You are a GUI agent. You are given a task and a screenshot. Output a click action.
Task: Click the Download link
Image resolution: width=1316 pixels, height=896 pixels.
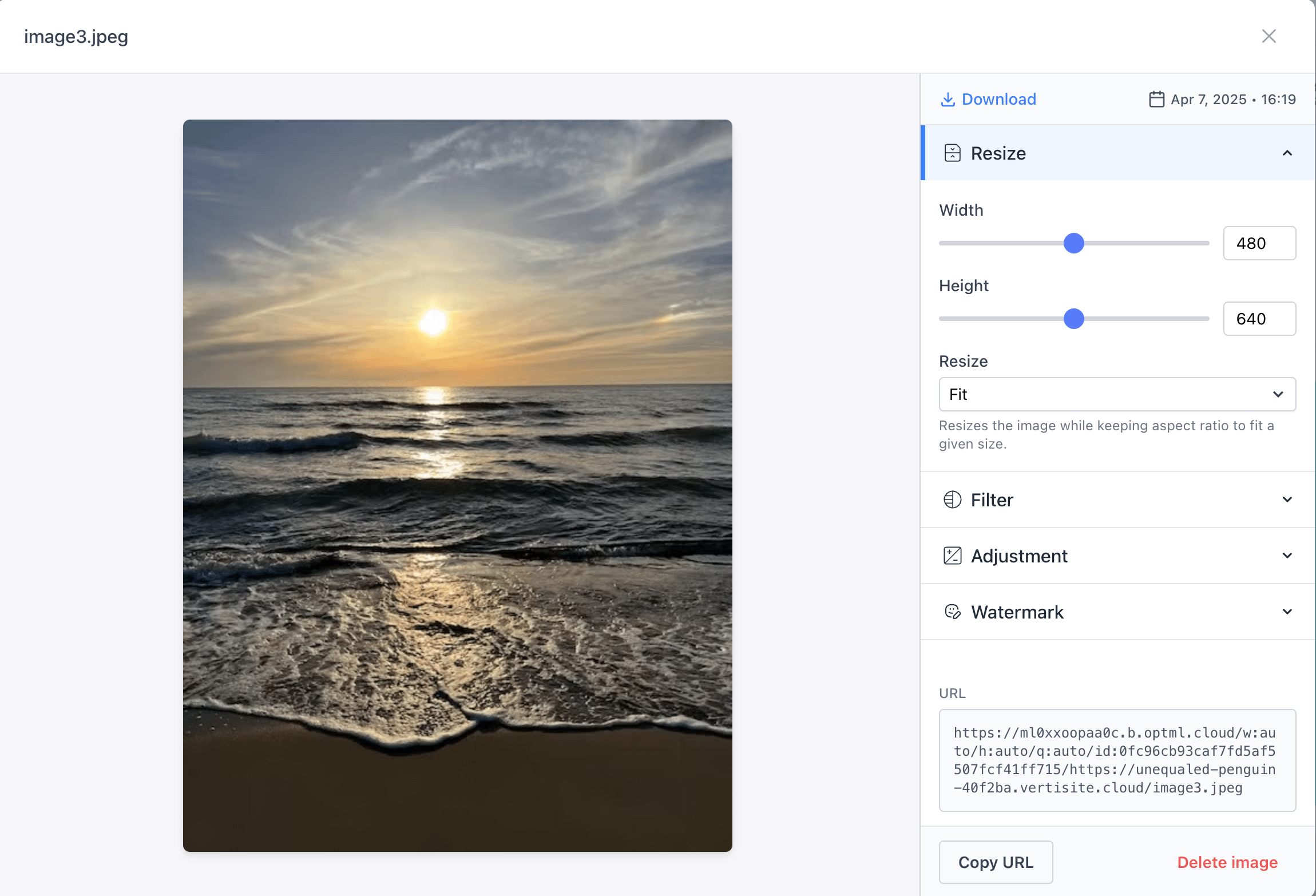998,100
